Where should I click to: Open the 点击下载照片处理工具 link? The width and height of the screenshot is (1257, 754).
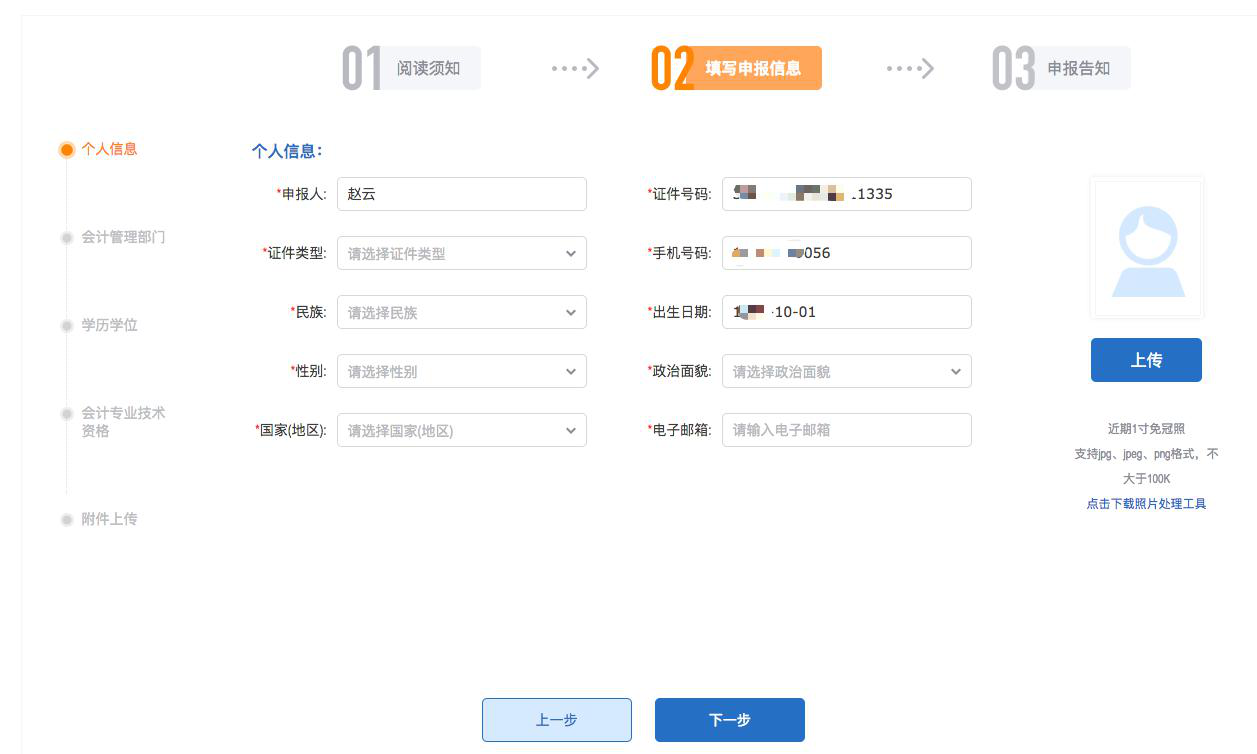coord(1146,504)
